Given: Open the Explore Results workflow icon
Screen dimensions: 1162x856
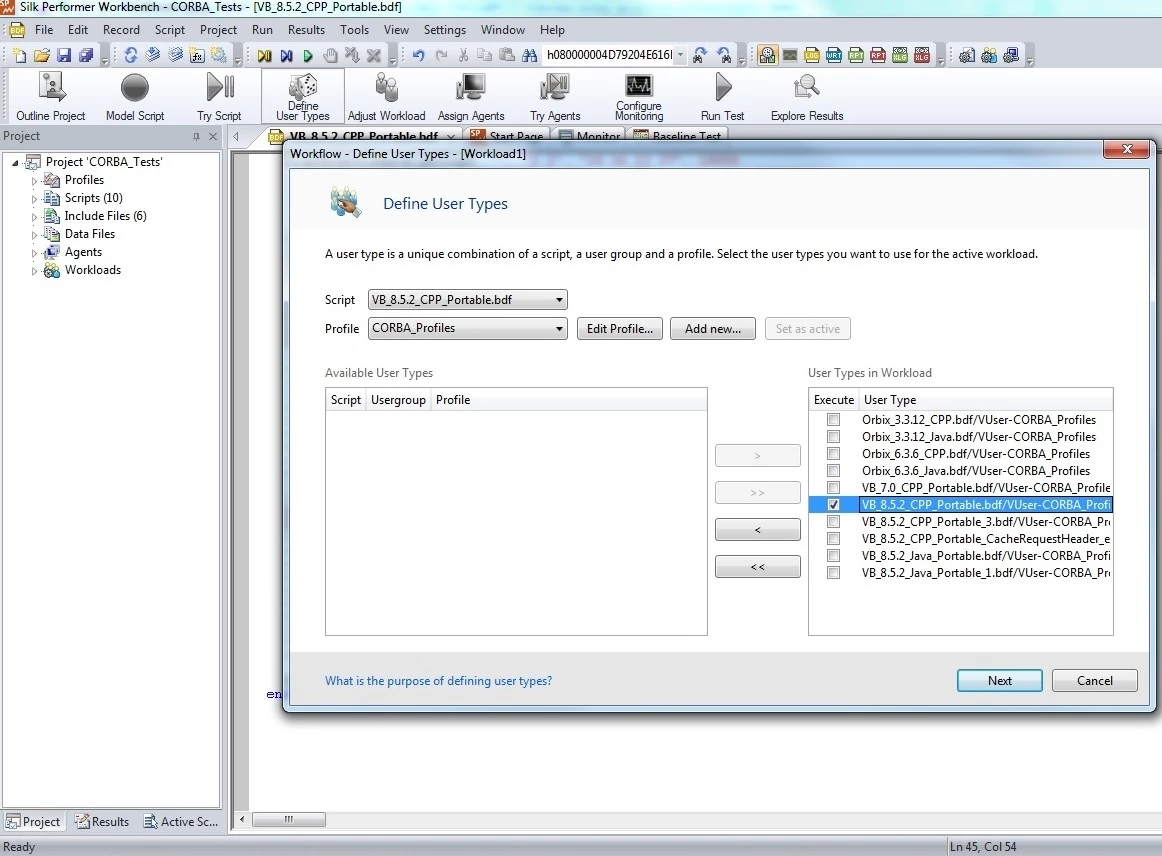Looking at the screenshot, I should (x=807, y=96).
